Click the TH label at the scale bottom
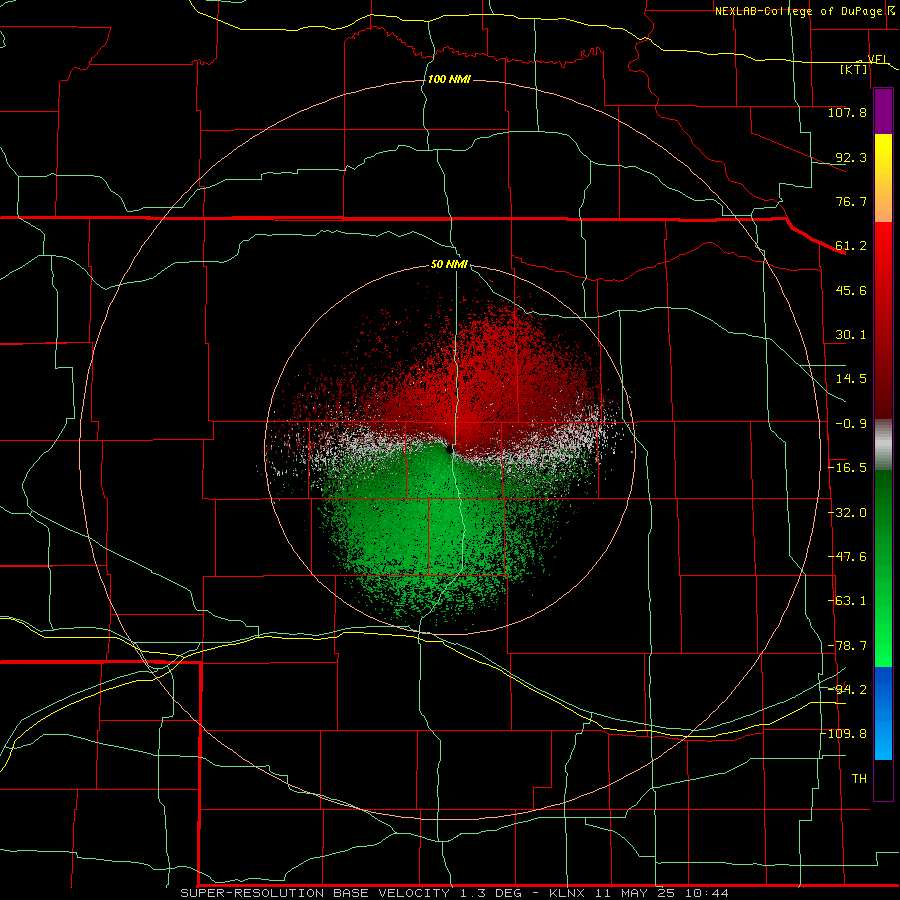The height and width of the screenshot is (900, 900). pyautogui.click(x=859, y=778)
